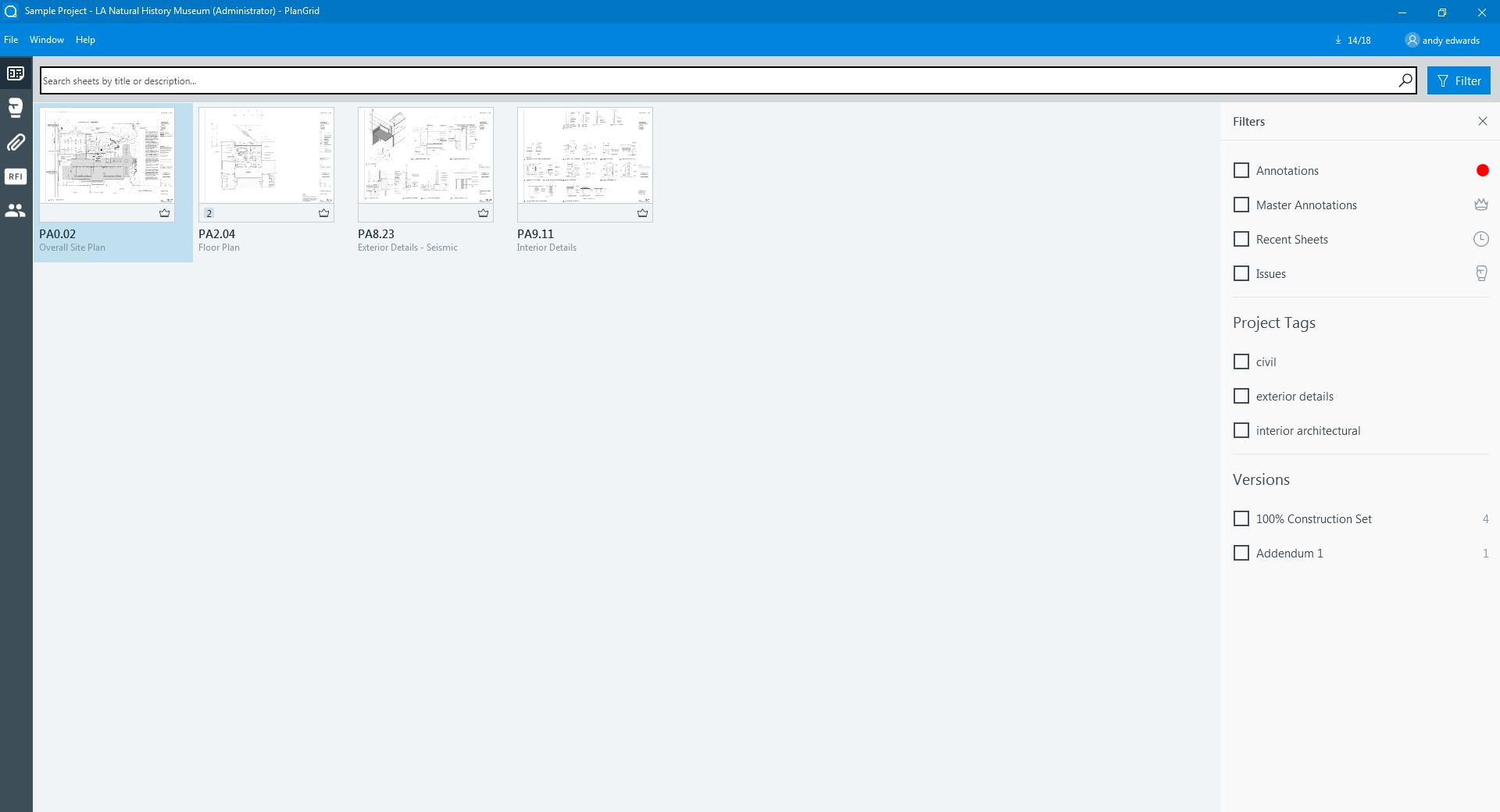Click the Issues filter stamp icon
This screenshot has height=812, width=1500.
1481,273
